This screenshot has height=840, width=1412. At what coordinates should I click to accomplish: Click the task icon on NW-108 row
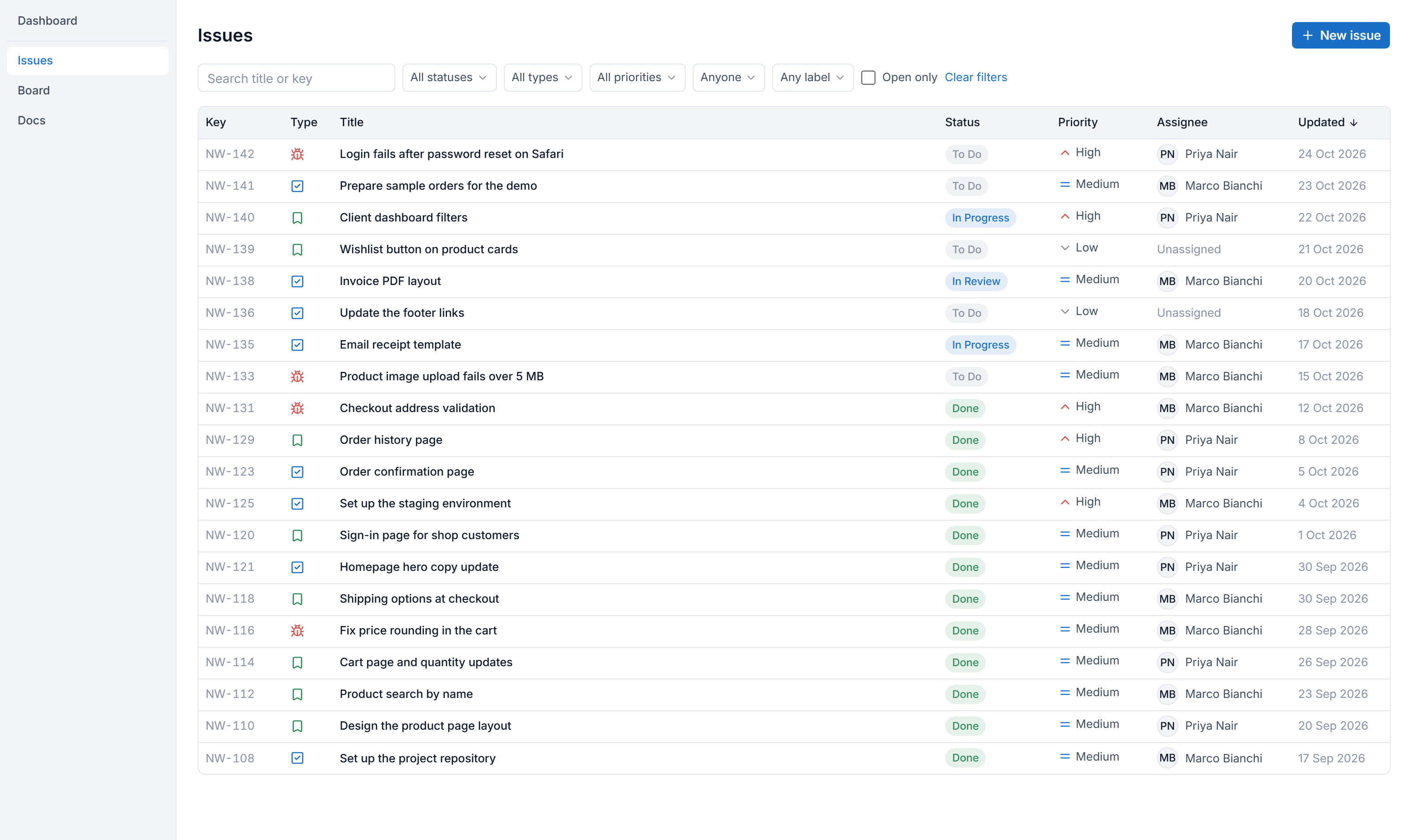pyautogui.click(x=297, y=758)
